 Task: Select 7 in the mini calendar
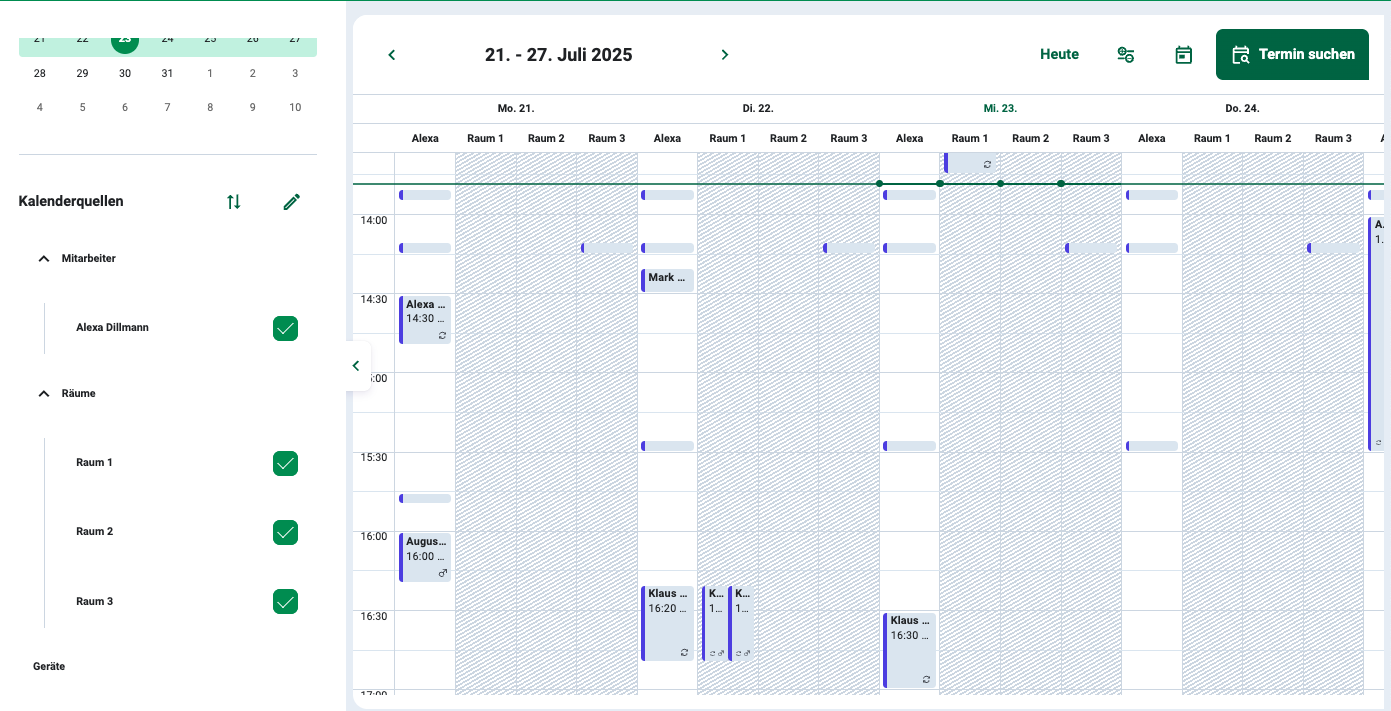click(167, 107)
